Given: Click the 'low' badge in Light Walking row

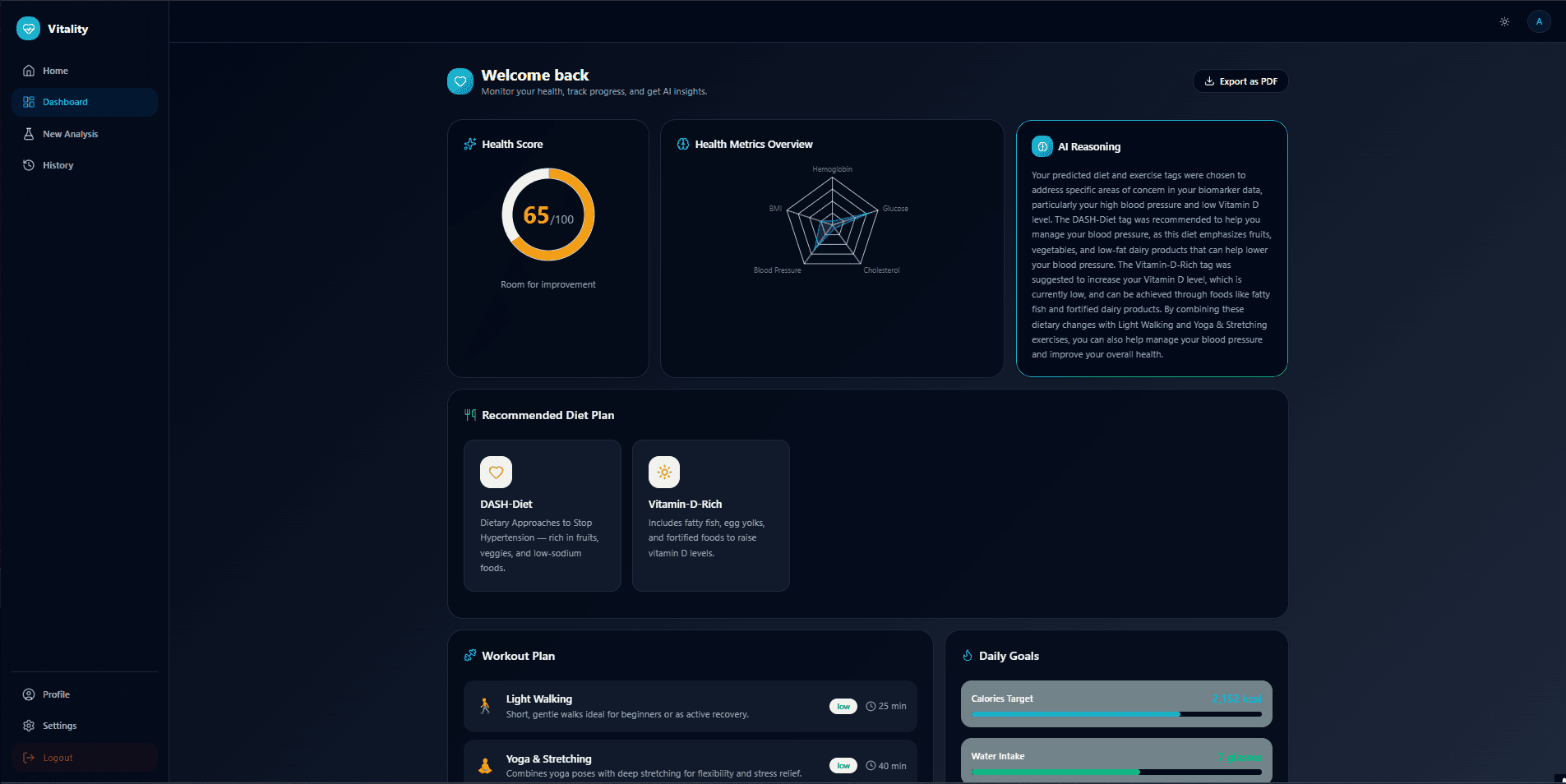Looking at the screenshot, I should click(843, 706).
